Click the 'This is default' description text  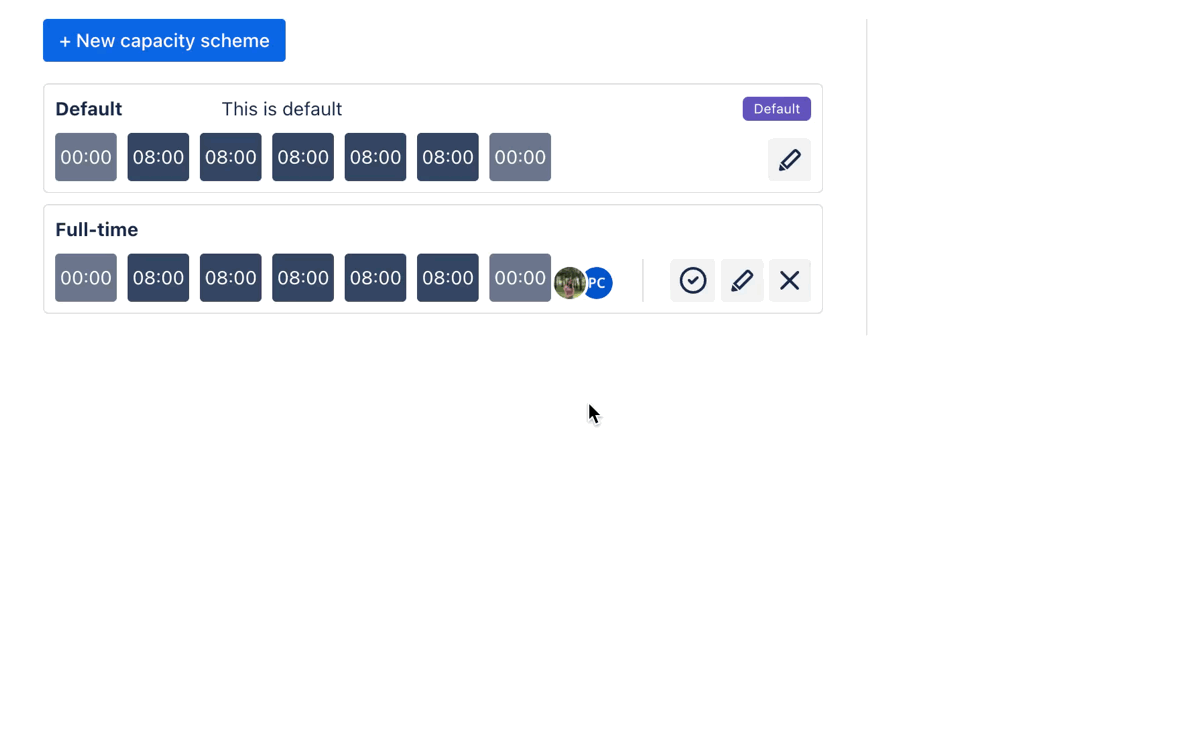[281, 108]
